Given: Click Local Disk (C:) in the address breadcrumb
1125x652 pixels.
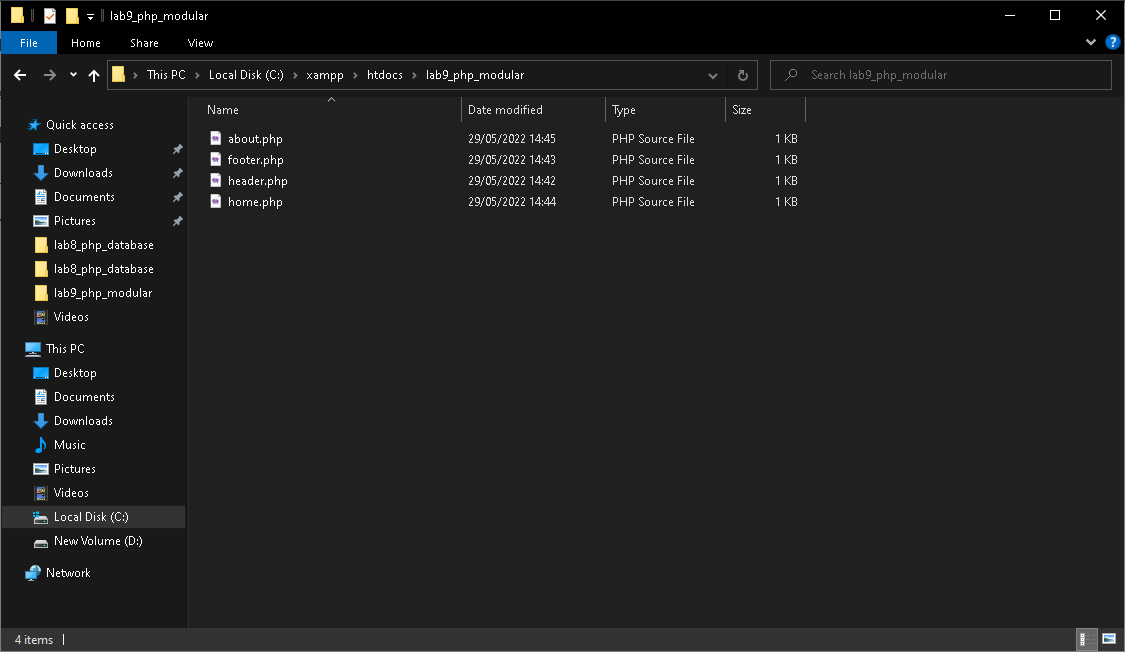Looking at the screenshot, I should (246, 75).
